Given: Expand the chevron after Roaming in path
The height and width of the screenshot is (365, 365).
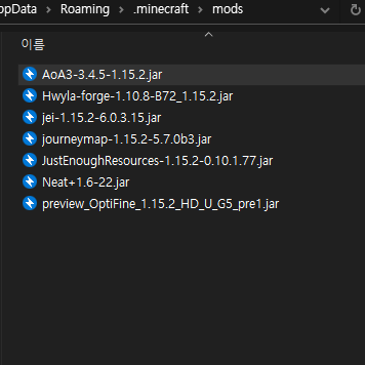Looking at the screenshot, I should click(121, 10).
